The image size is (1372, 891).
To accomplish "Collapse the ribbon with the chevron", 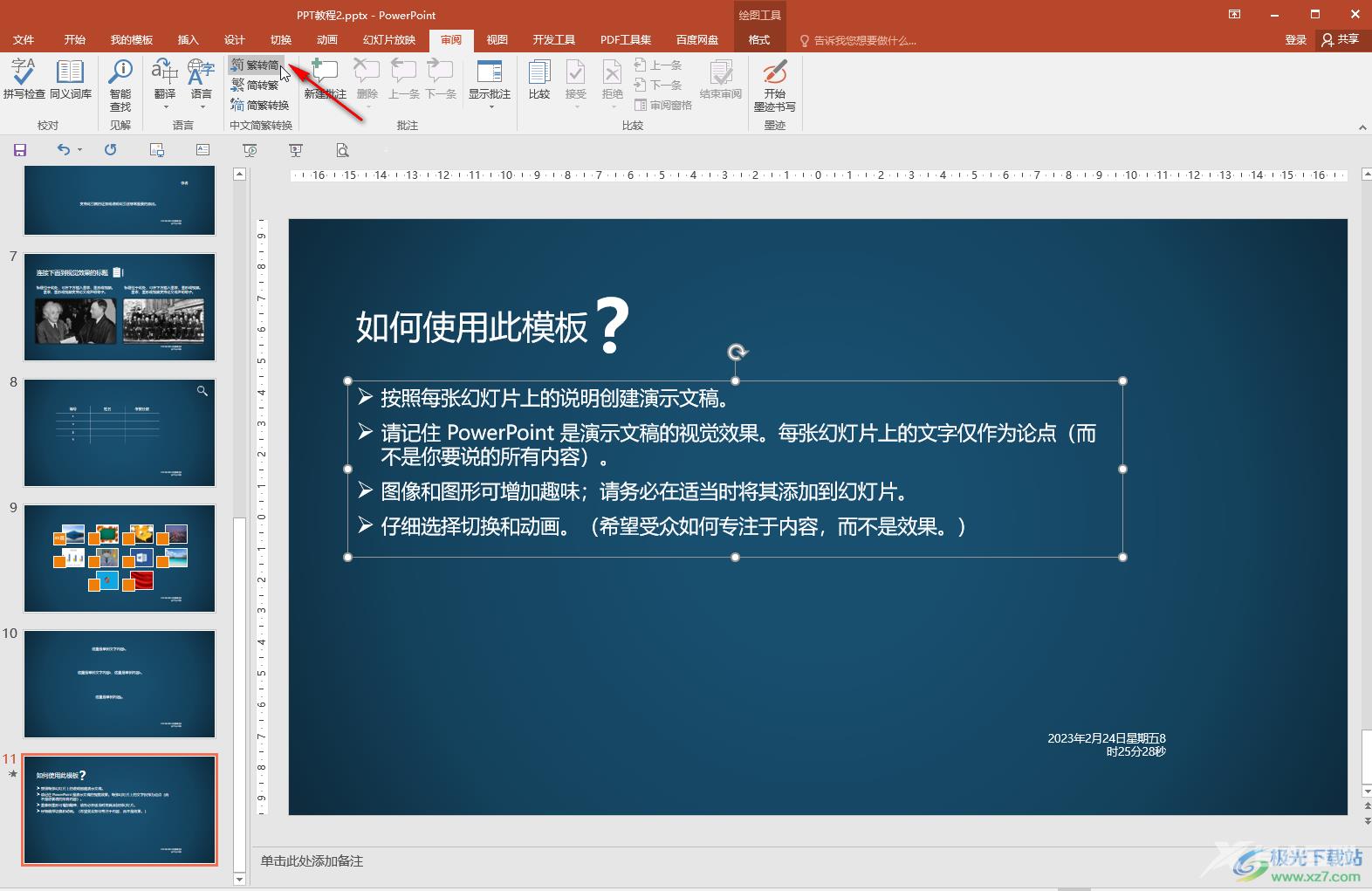I will click(x=1362, y=127).
